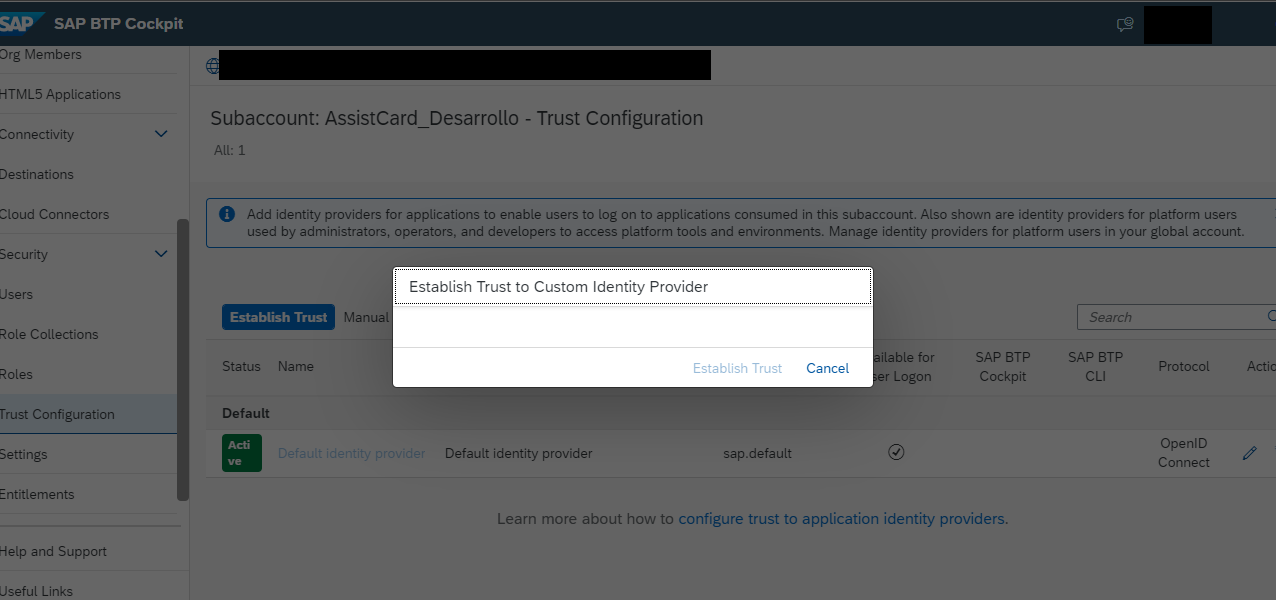Screen dimensions: 1276x600
Task: Click the Search field above the table
Action: click(1176, 317)
